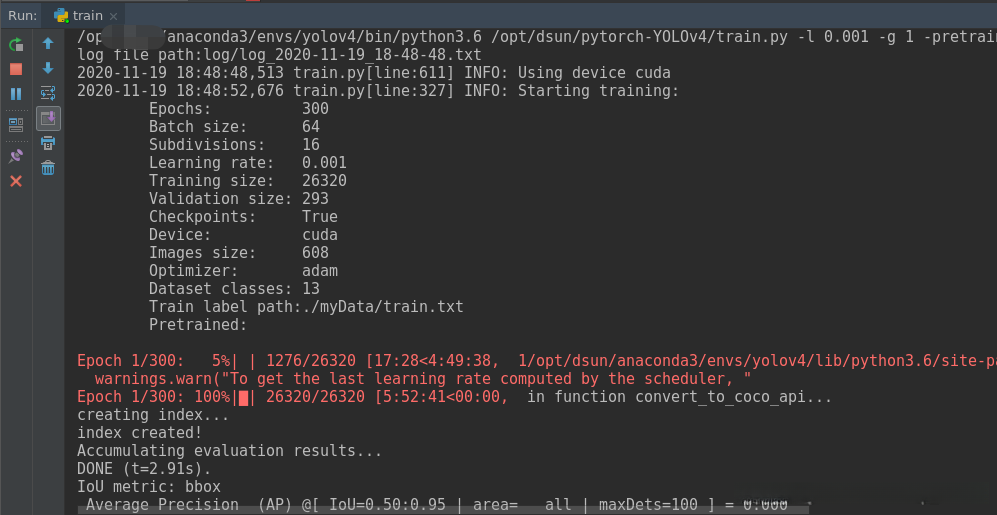Click the Train label path line
Screen dimensions: 997x515
click(306, 307)
